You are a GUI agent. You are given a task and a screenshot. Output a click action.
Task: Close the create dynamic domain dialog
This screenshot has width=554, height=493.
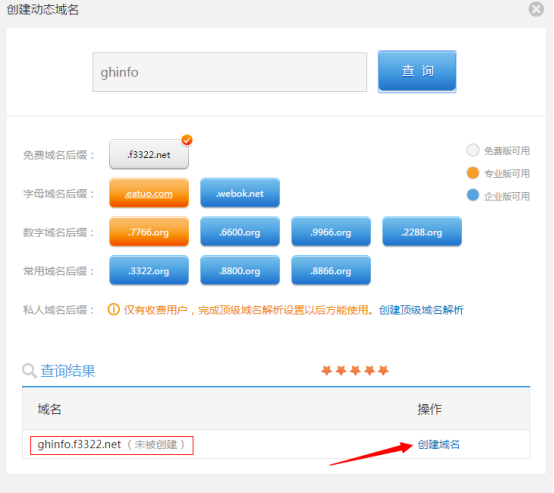pos(536,9)
